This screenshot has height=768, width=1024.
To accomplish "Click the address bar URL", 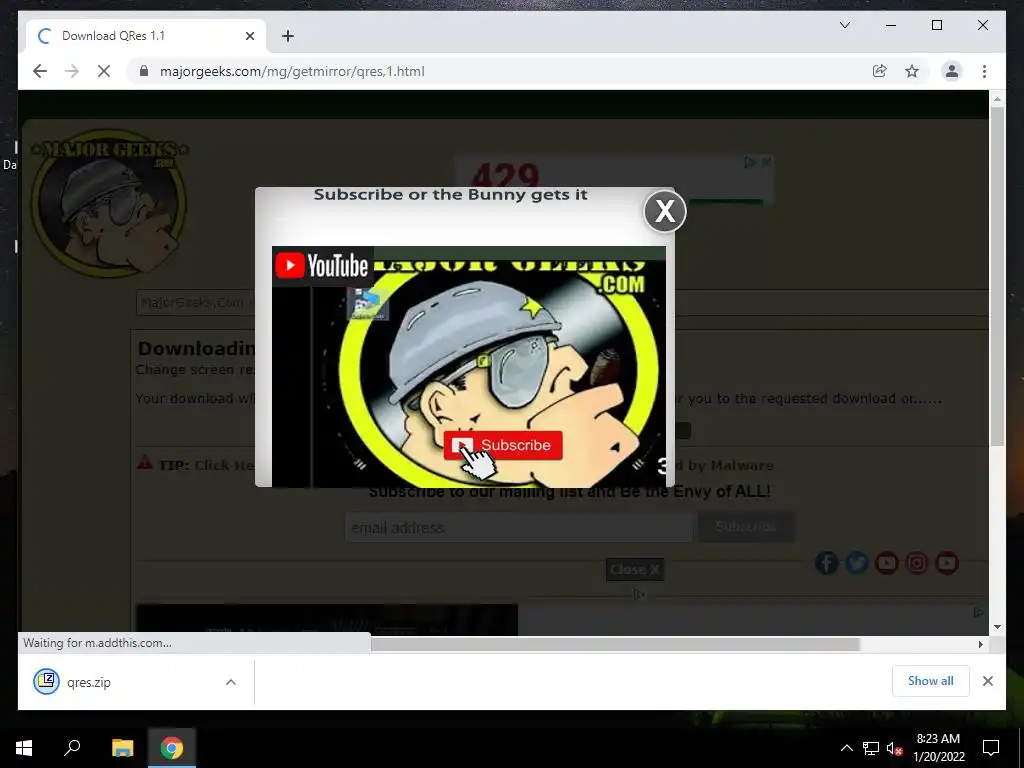I will pyautogui.click(x=292, y=71).
